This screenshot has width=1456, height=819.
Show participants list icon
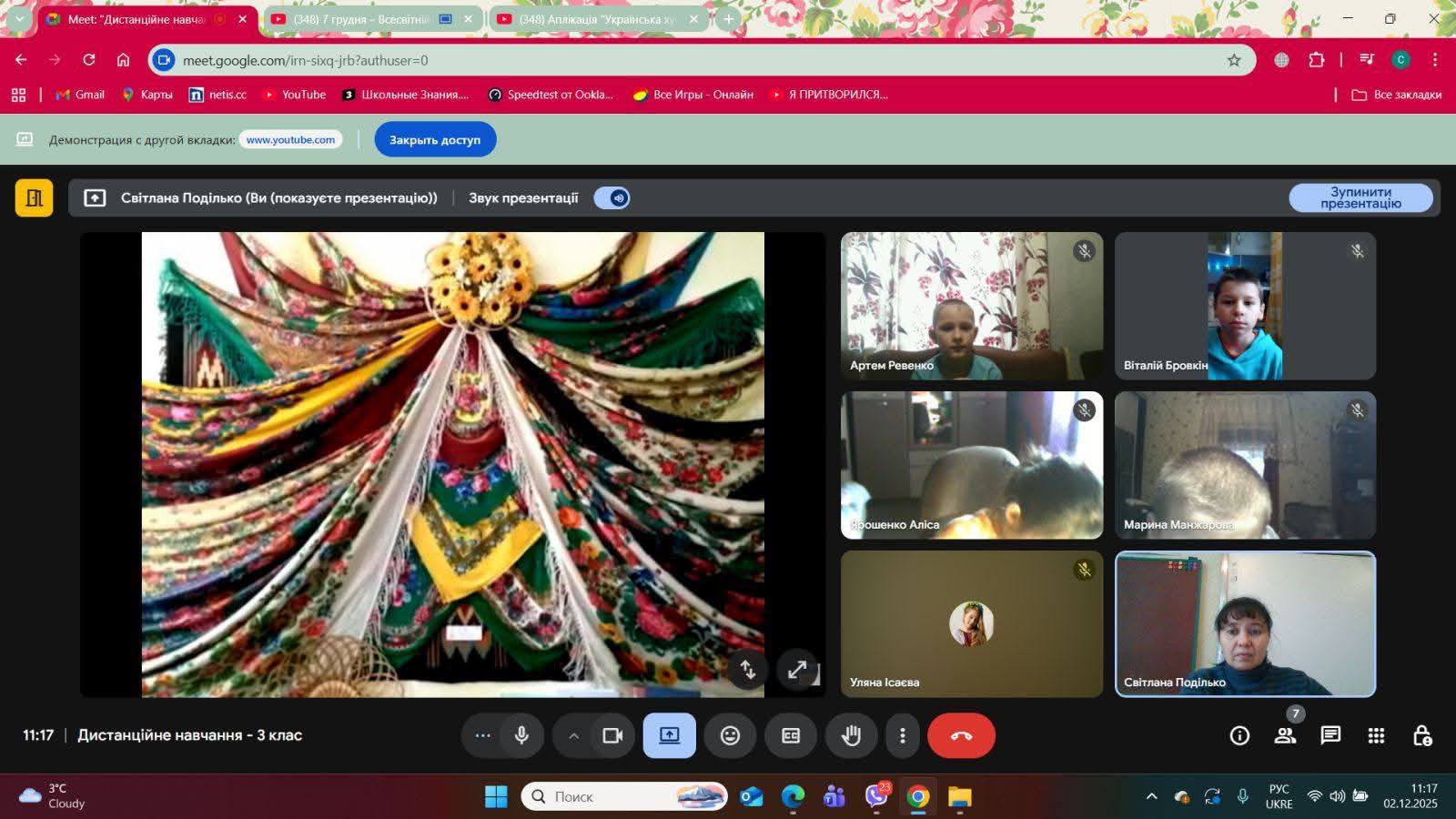pos(1285,735)
